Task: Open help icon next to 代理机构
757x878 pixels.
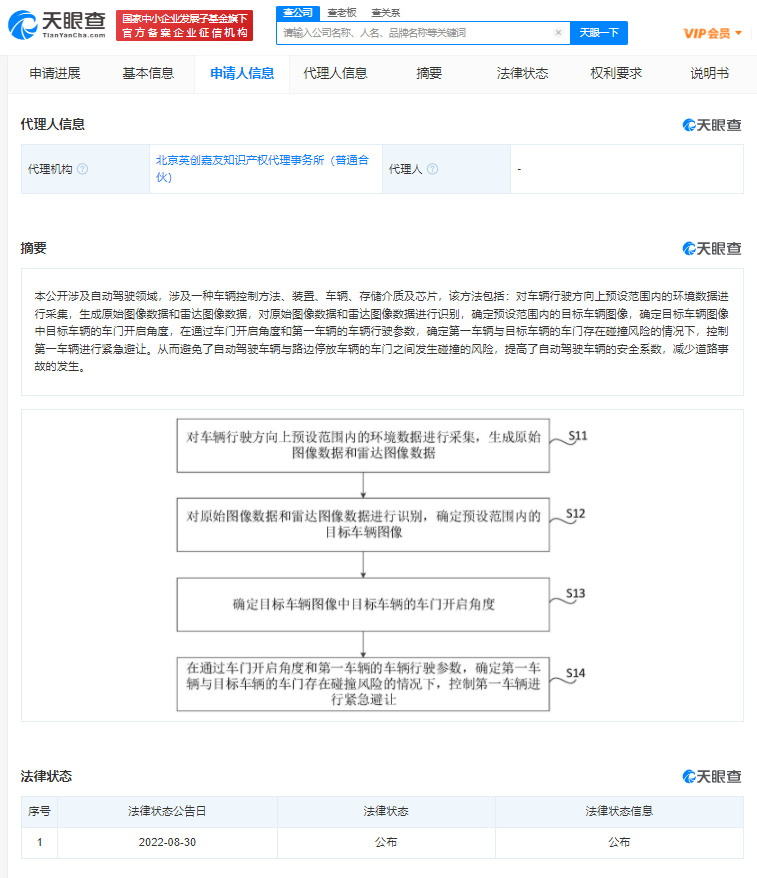Action: [82, 169]
